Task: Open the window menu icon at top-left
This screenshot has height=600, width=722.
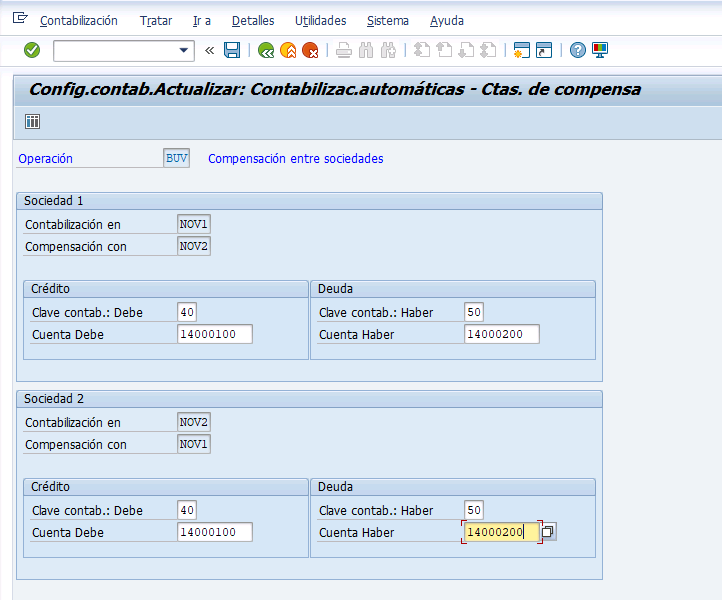Action: [x=20, y=18]
